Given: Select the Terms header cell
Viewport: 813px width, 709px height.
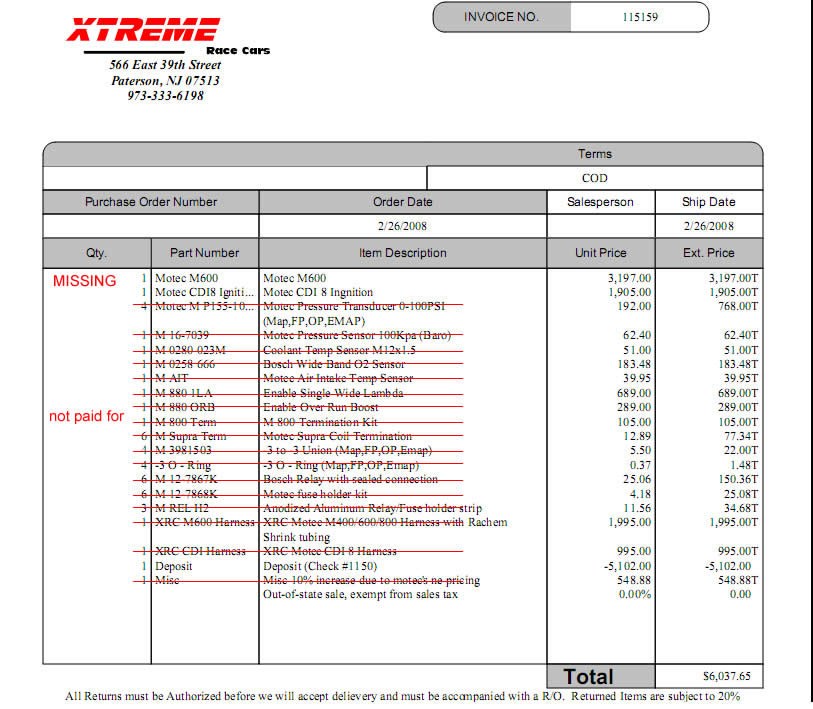Looking at the screenshot, I should [x=594, y=154].
